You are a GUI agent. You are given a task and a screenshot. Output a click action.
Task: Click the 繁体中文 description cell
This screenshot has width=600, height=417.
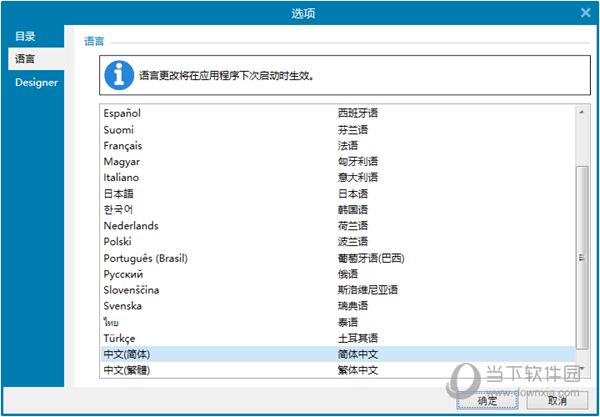pyautogui.click(x=358, y=370)
